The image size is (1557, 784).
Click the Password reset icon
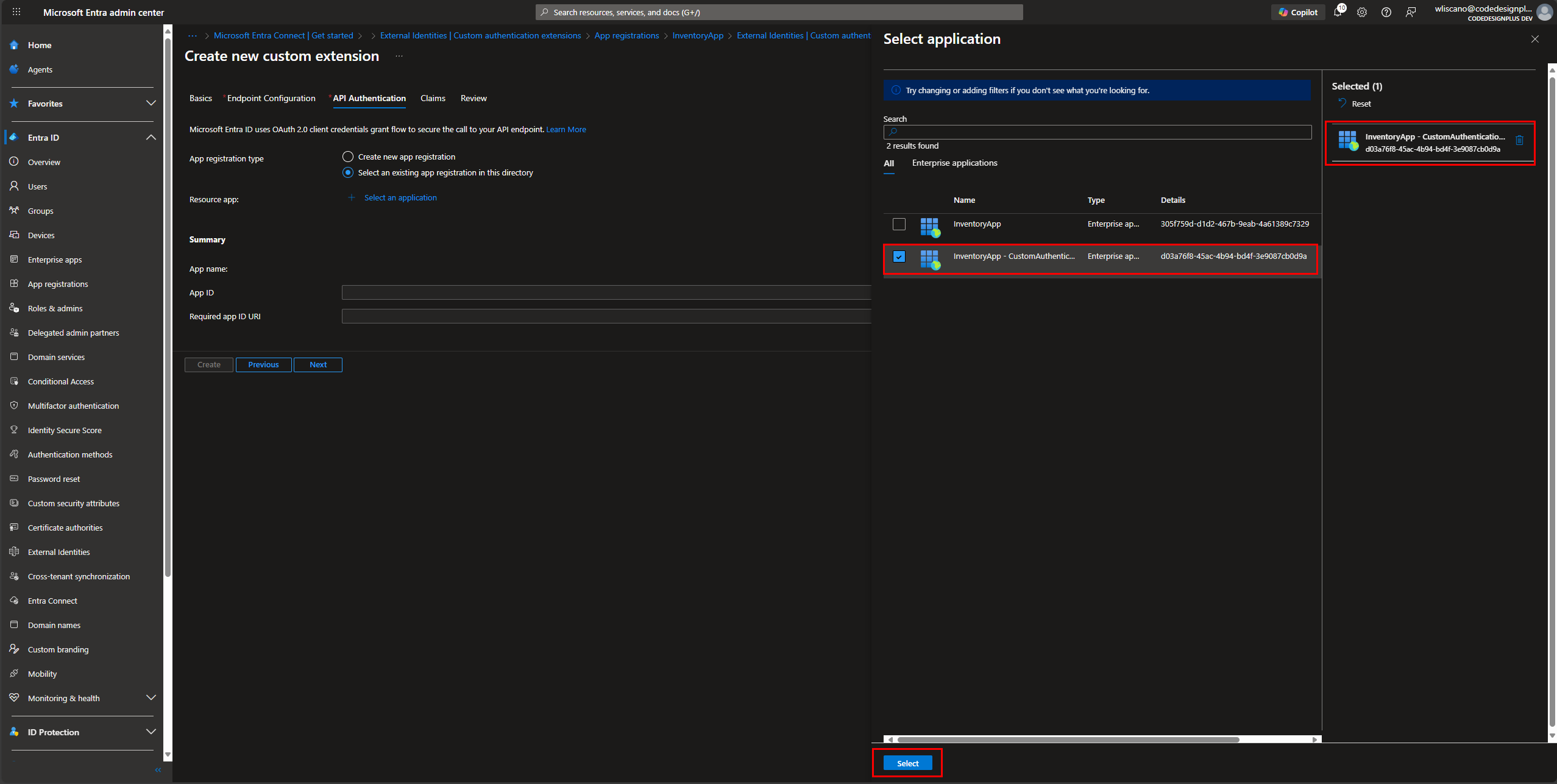[x=14, y=479]
